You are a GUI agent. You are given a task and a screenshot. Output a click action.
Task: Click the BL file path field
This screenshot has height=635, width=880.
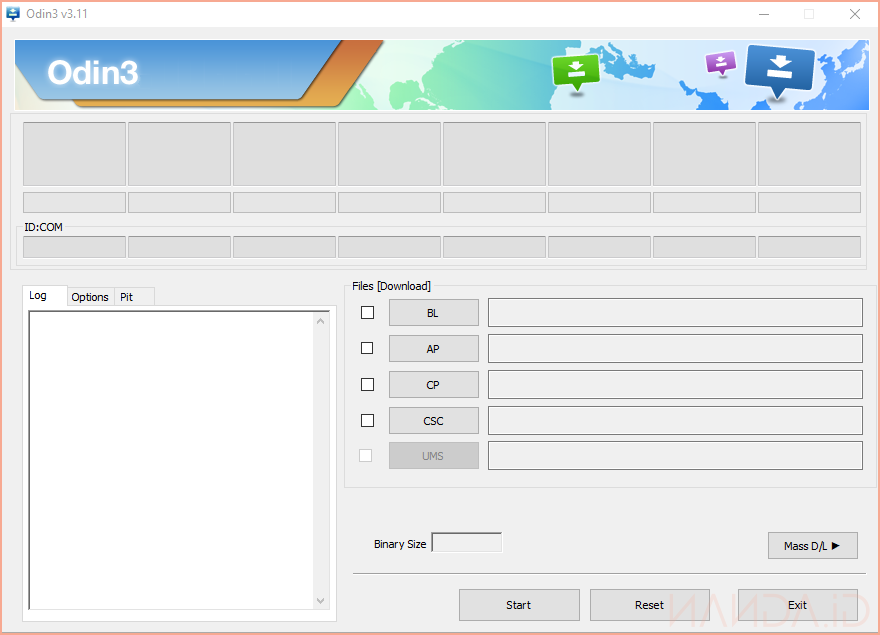pyautogui.click(x=674, y=313)
